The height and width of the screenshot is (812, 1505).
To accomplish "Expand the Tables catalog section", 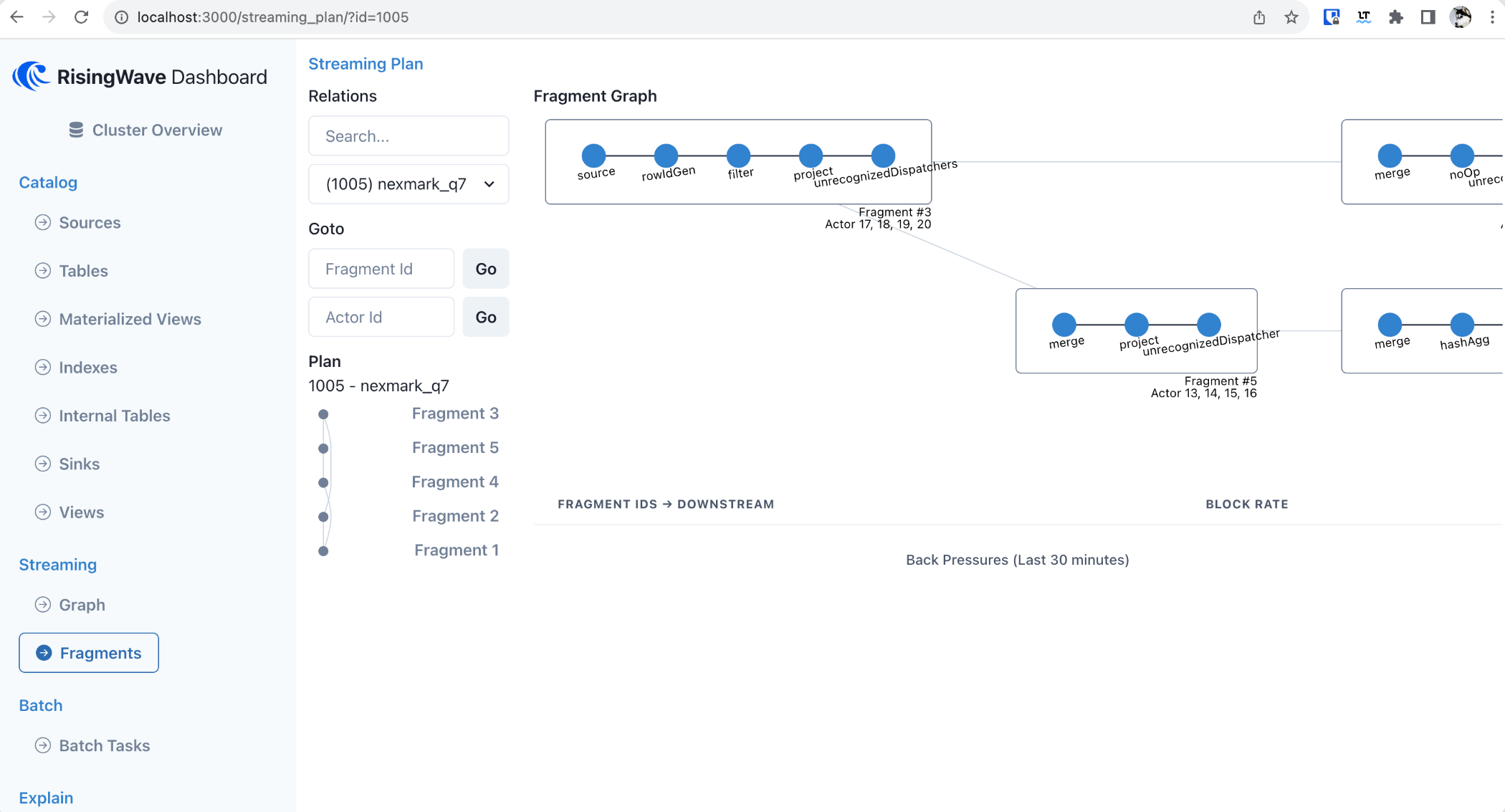I will click(84, 270).
